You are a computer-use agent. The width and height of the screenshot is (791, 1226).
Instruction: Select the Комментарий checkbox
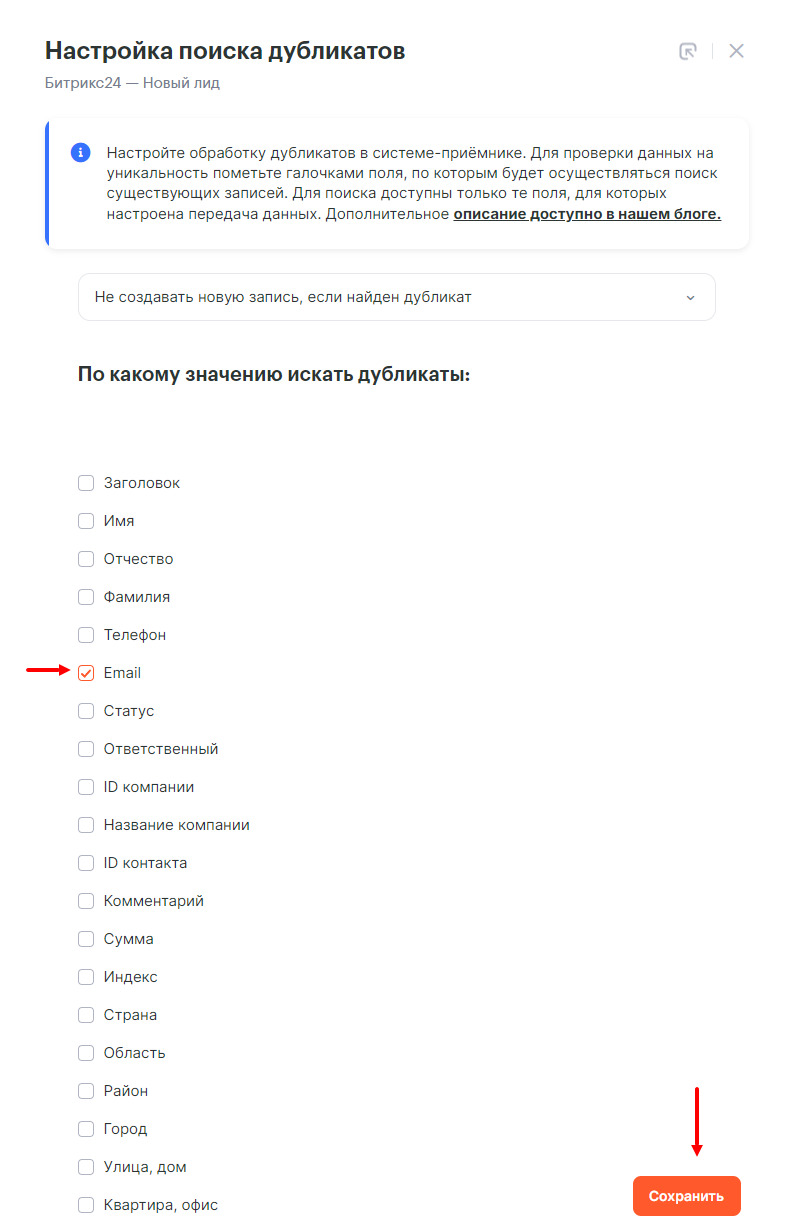tap(86, 901)
